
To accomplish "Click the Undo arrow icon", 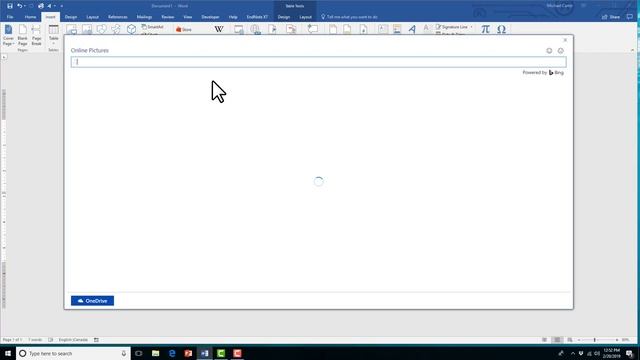I will tap(19, 6).
